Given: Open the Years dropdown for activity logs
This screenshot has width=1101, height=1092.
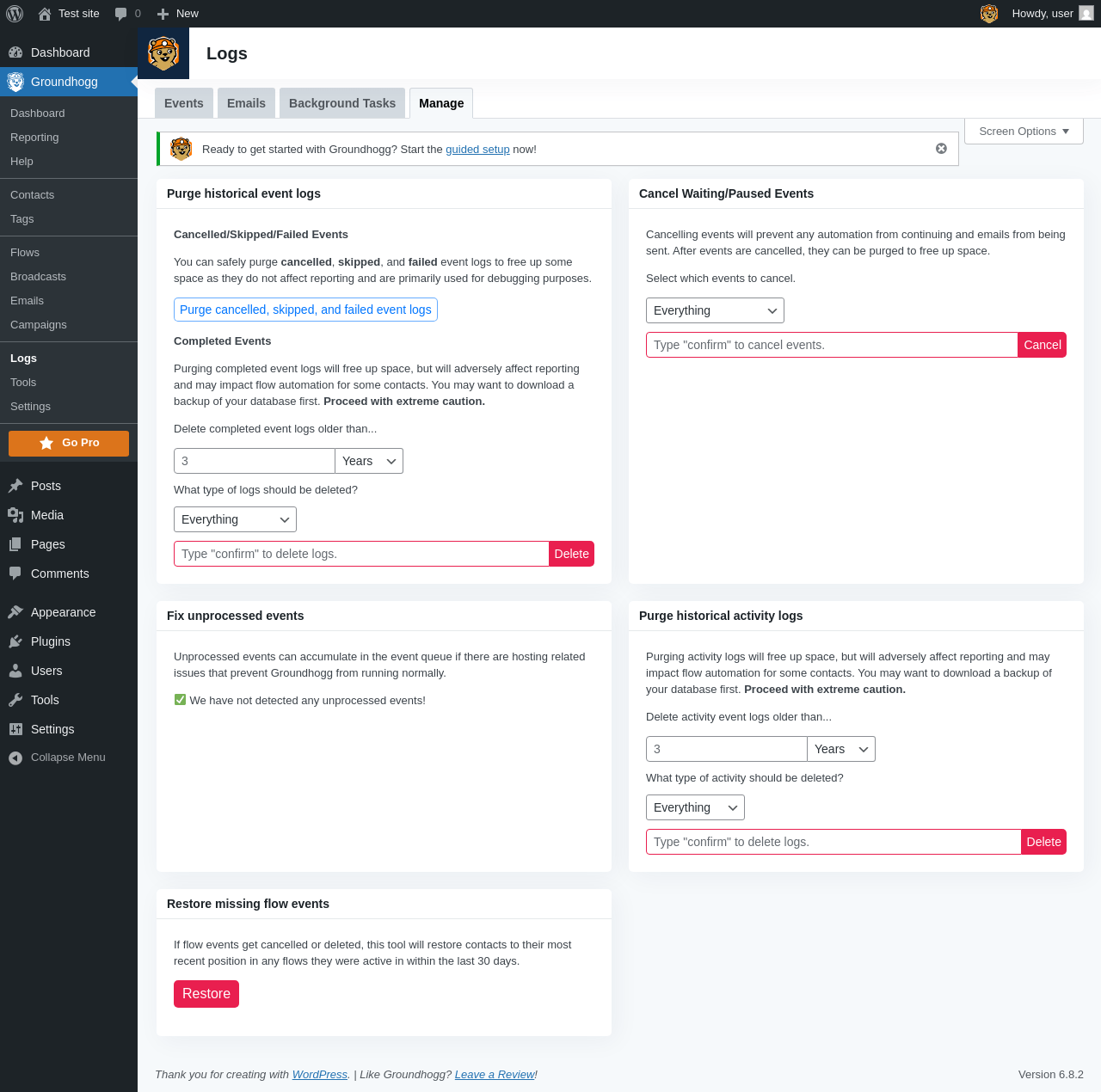Looking at the screenshot, I should (x=841, y=749).
